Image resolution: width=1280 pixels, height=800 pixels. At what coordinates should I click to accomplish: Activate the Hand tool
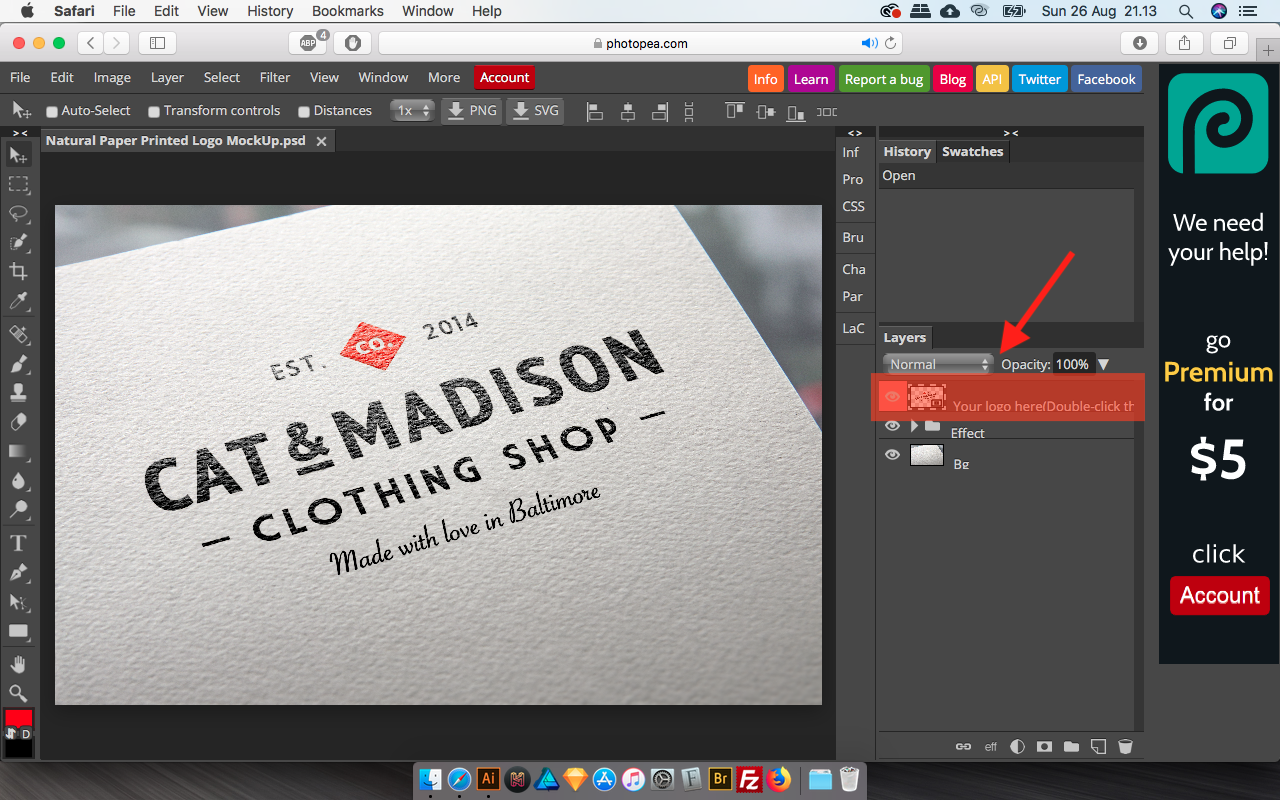coord(18,664)
